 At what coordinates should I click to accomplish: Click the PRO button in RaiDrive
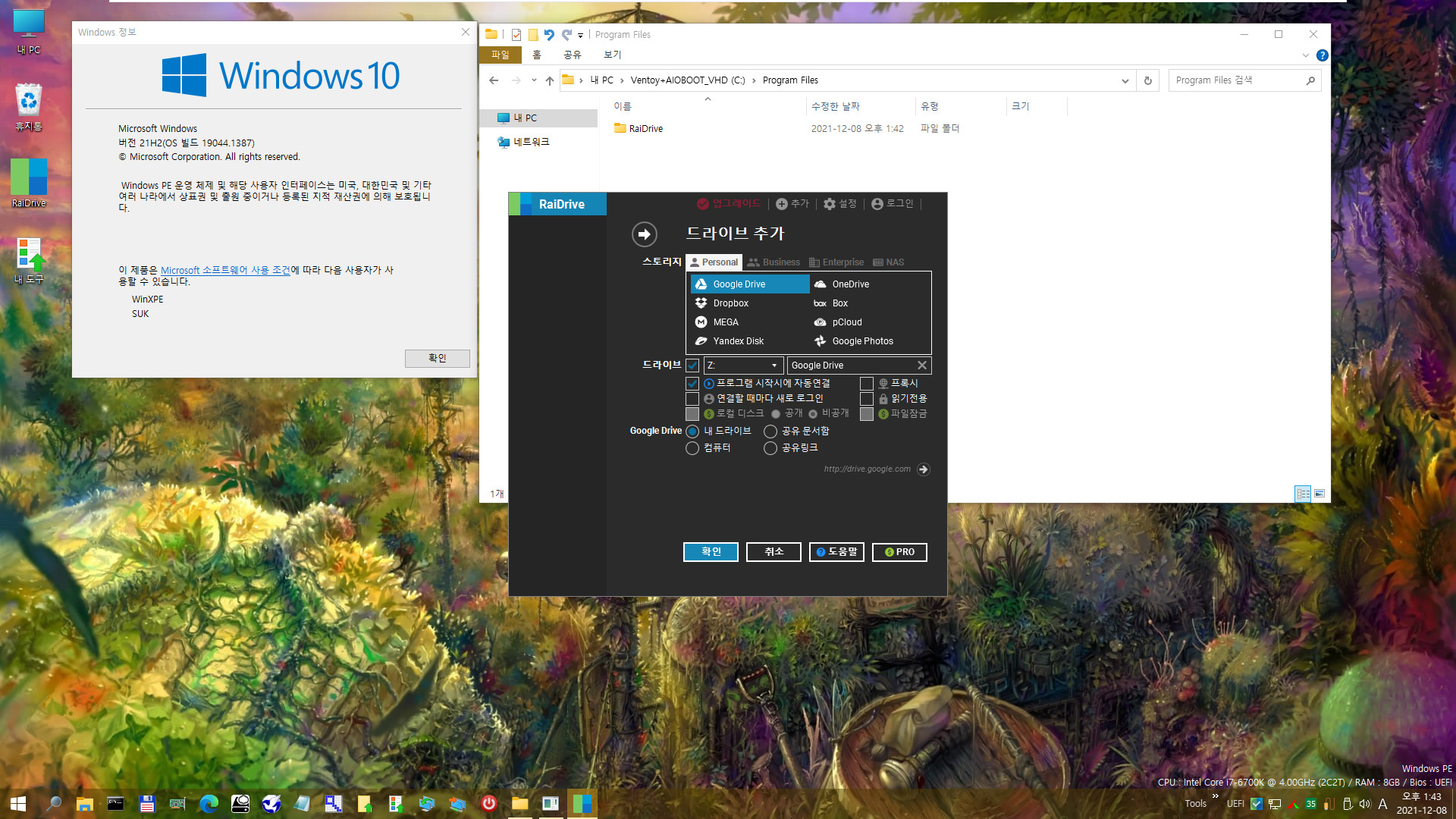click(899, 552)
